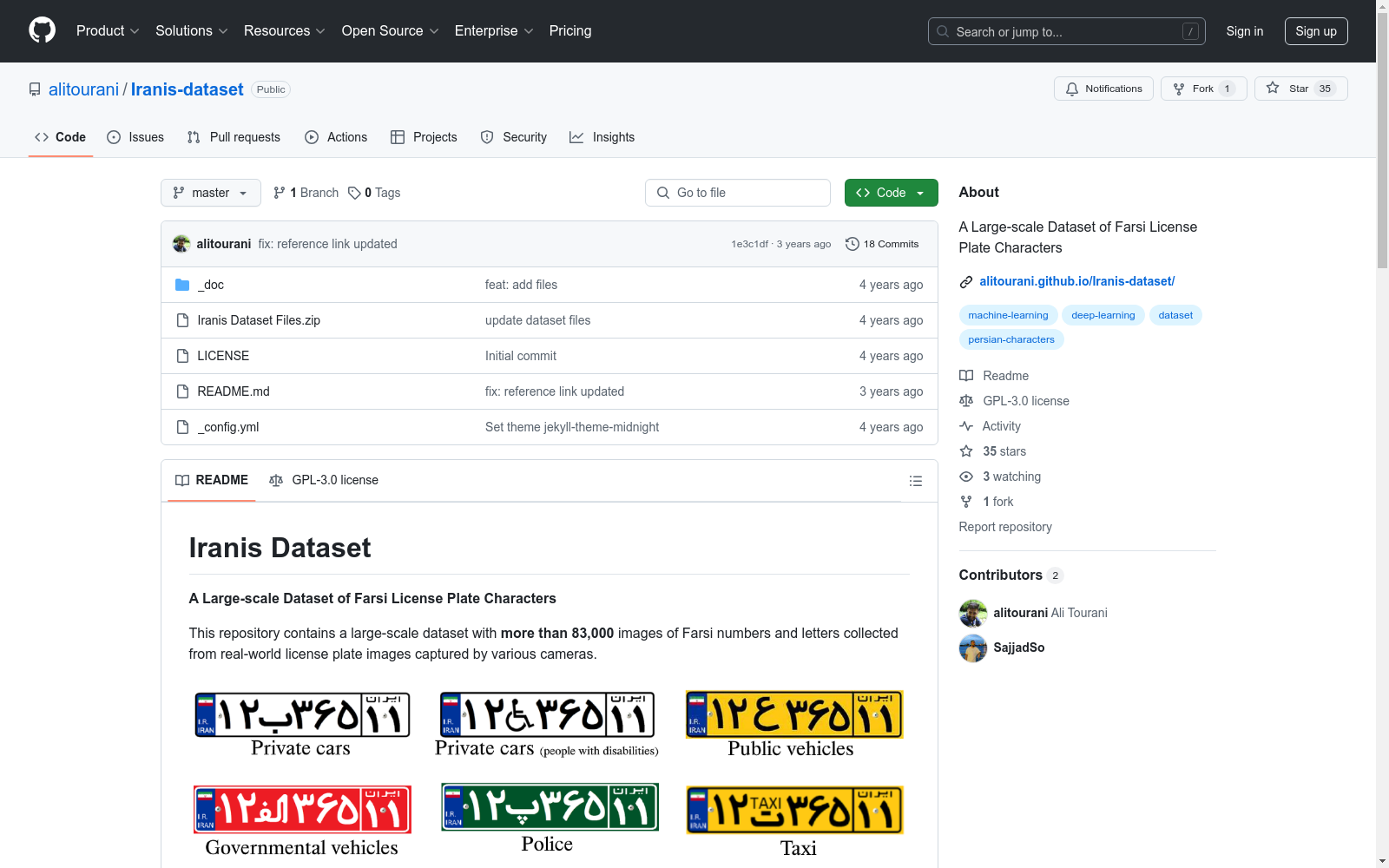Click the file icon next to README.md

[182, 391]
